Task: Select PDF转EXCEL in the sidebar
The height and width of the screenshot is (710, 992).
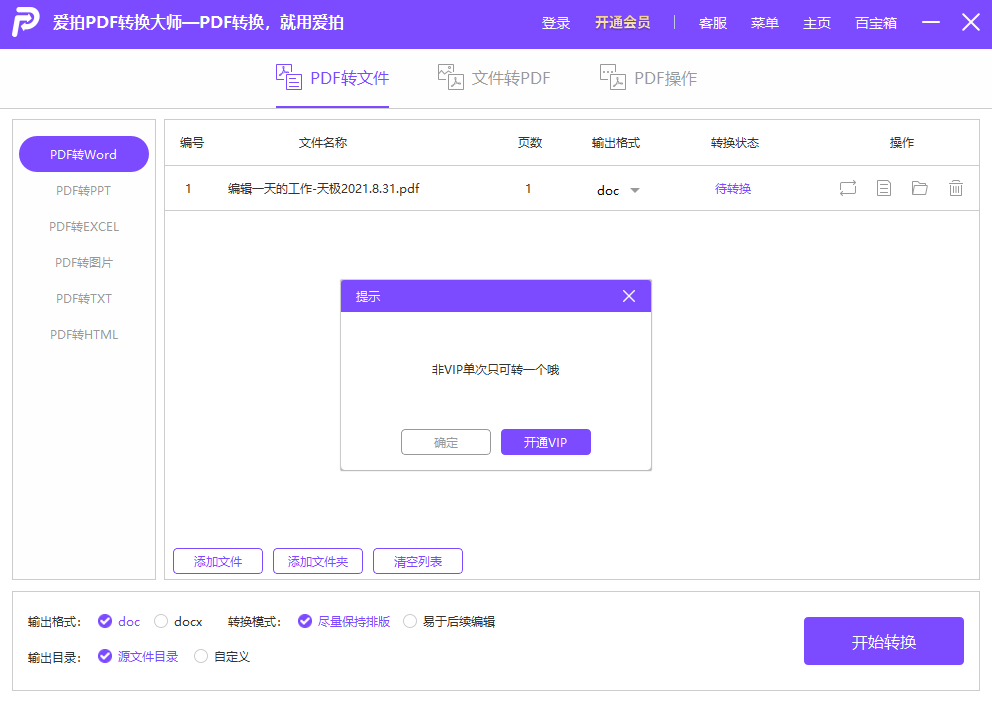Action: click(84, 227)
